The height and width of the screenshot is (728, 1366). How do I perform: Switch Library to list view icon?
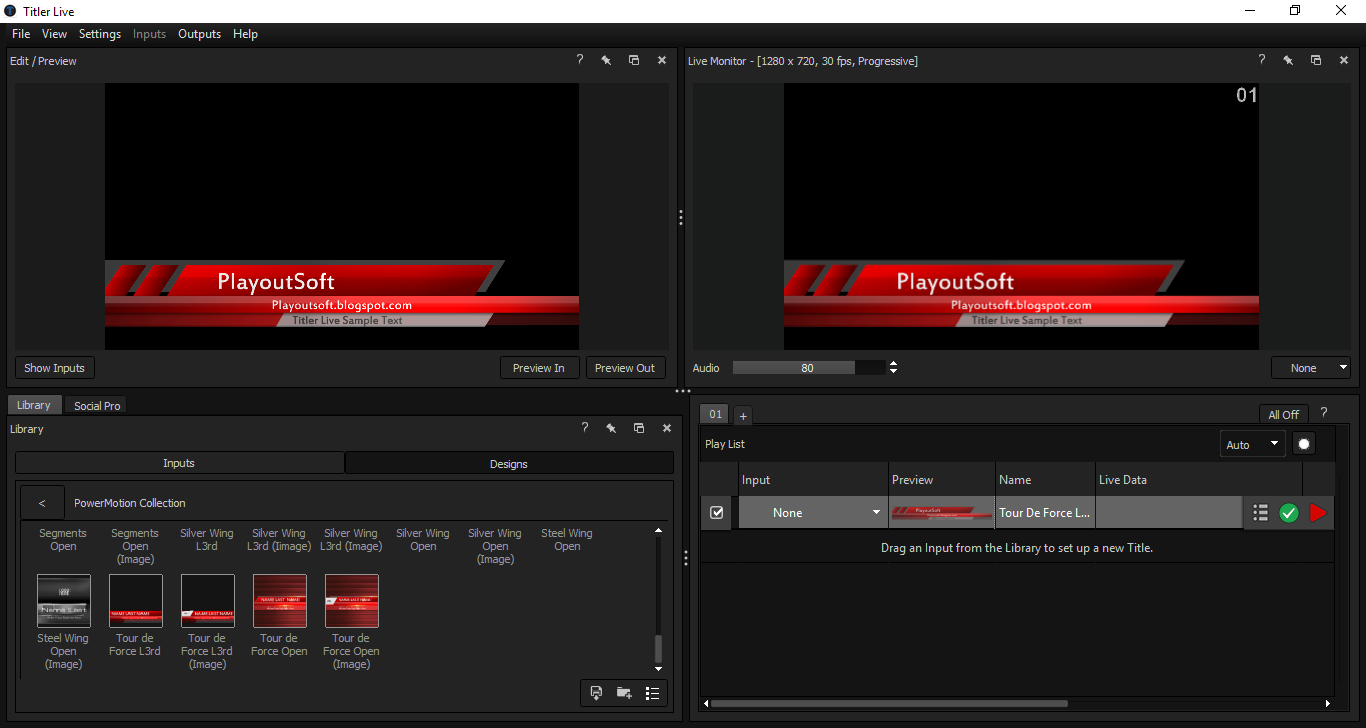(x=652, y=693)
